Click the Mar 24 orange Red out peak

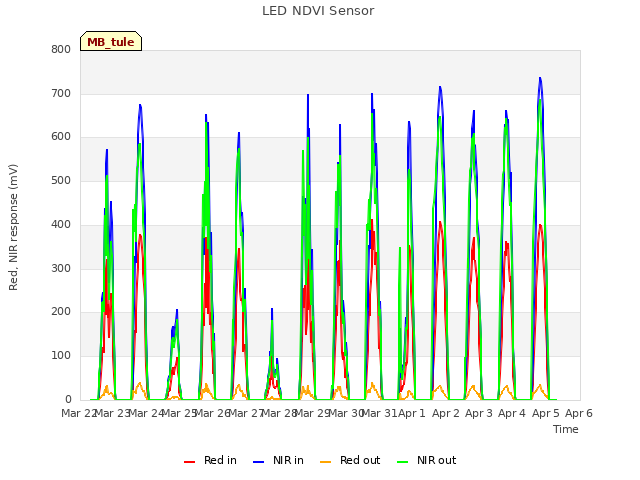(140, 383)
